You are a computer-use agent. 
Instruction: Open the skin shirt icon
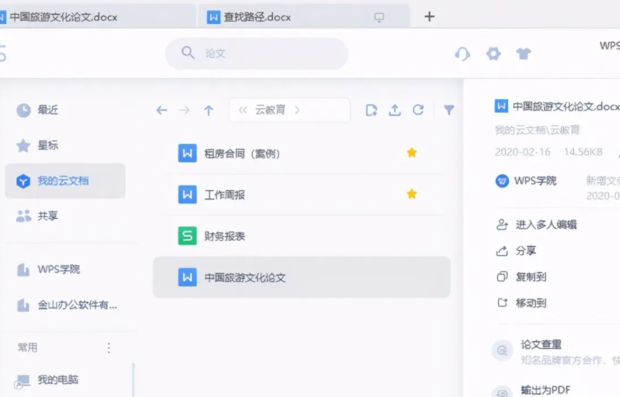[524, 53]
